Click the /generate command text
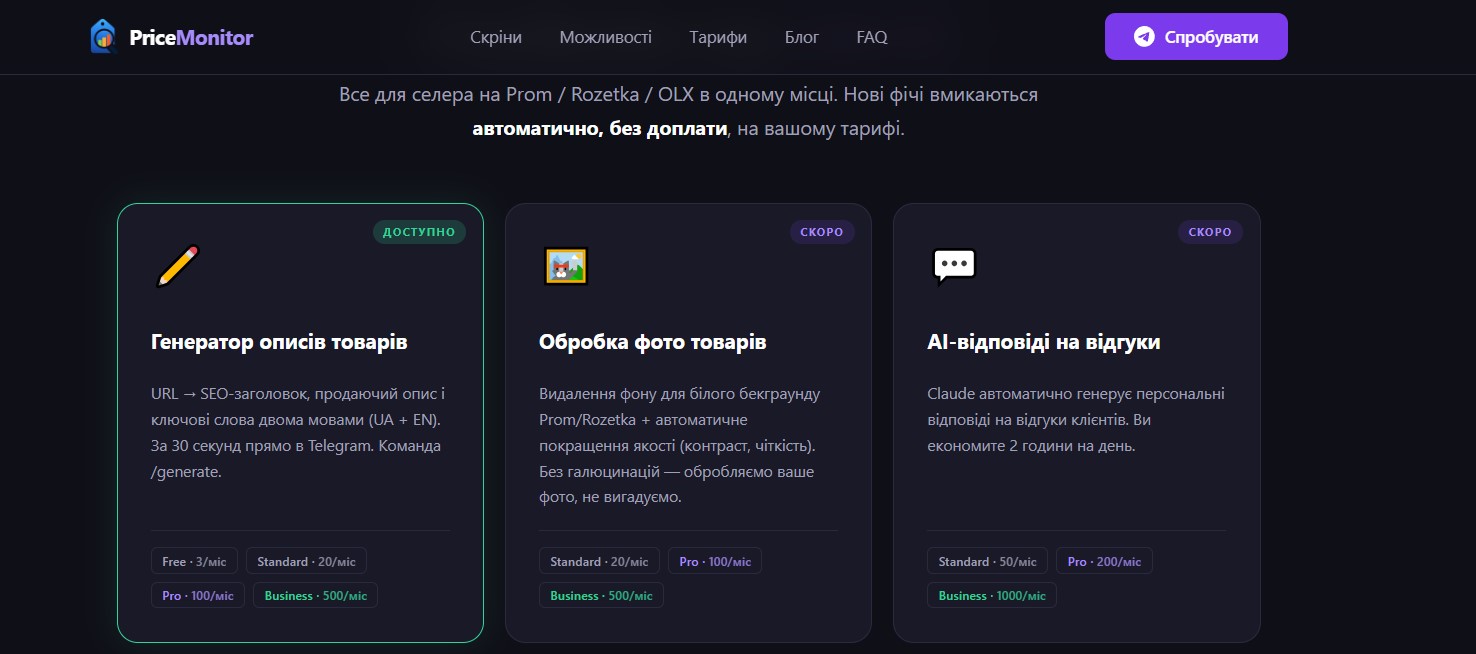 tap(186, 472)
